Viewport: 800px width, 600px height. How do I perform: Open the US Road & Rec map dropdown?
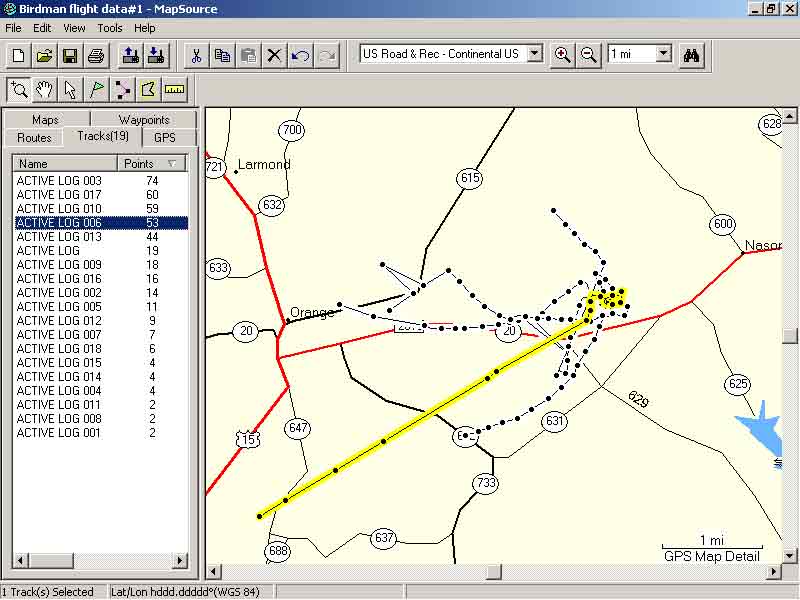[x=534, y=54]
